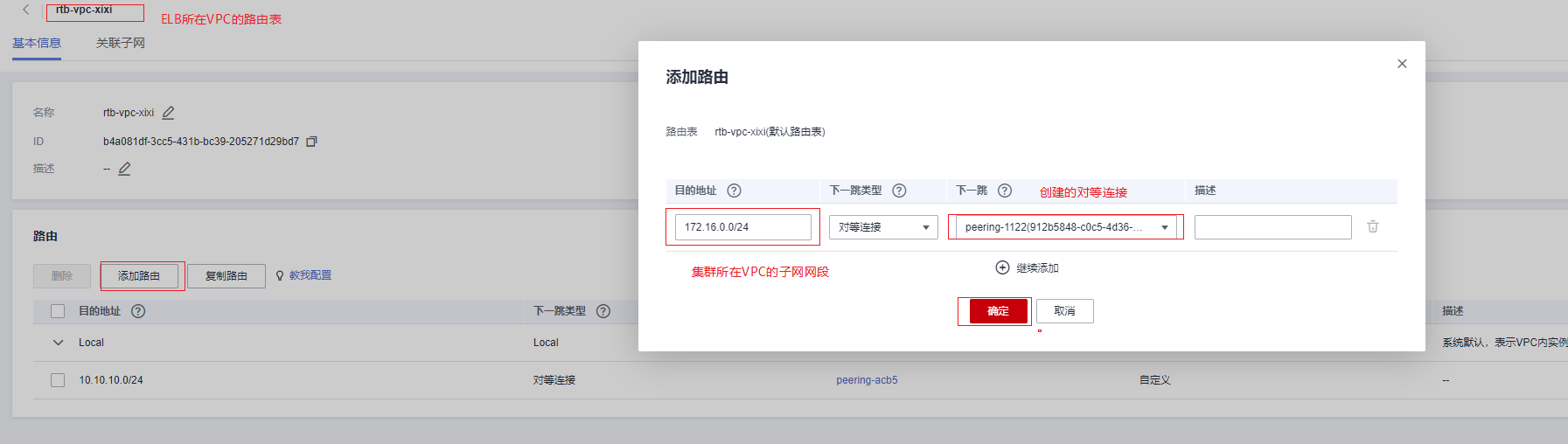Screen dimensions: 1568x444
Task: Close the 添加路由 dialog
Action: (x=1402, y=64)
